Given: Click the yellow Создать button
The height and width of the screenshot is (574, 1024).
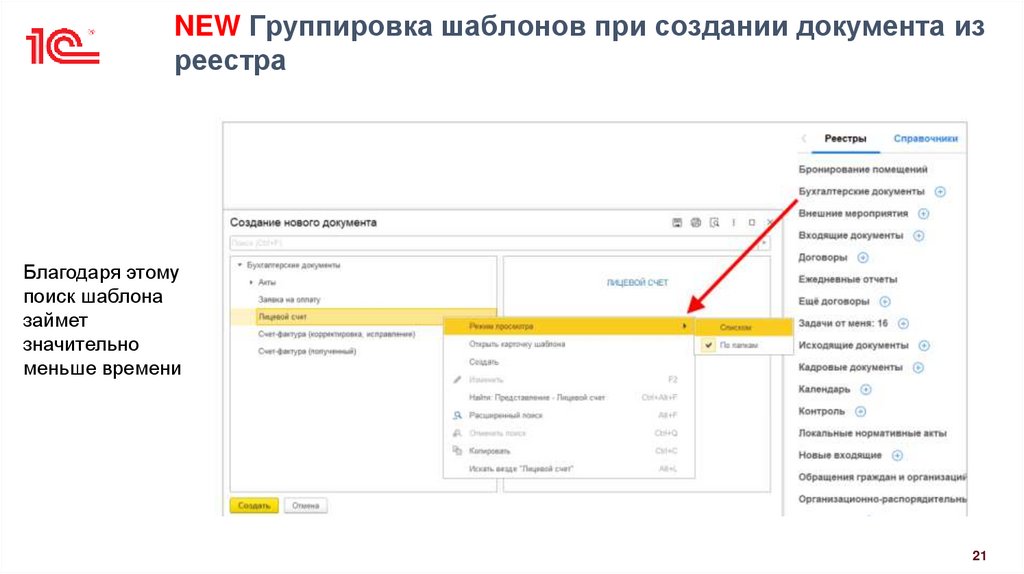Looking at the screenshot, I should click(254, 505).
